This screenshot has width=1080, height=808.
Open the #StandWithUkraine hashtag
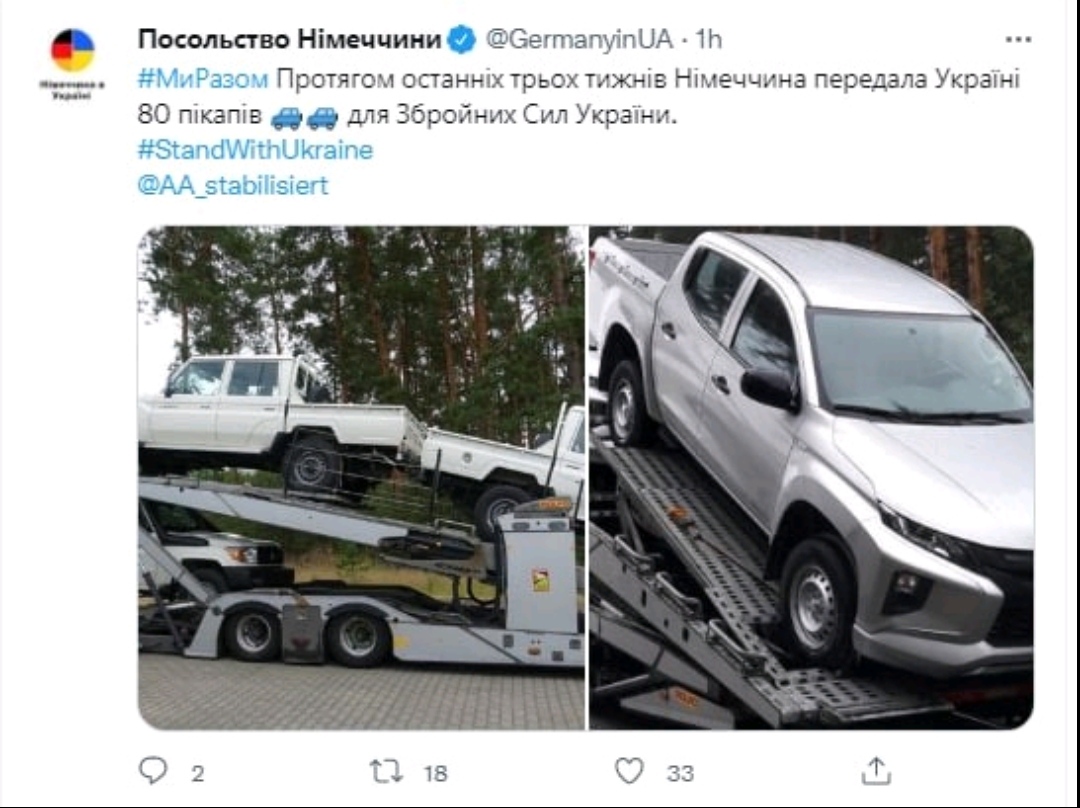(x=256, y=150)
